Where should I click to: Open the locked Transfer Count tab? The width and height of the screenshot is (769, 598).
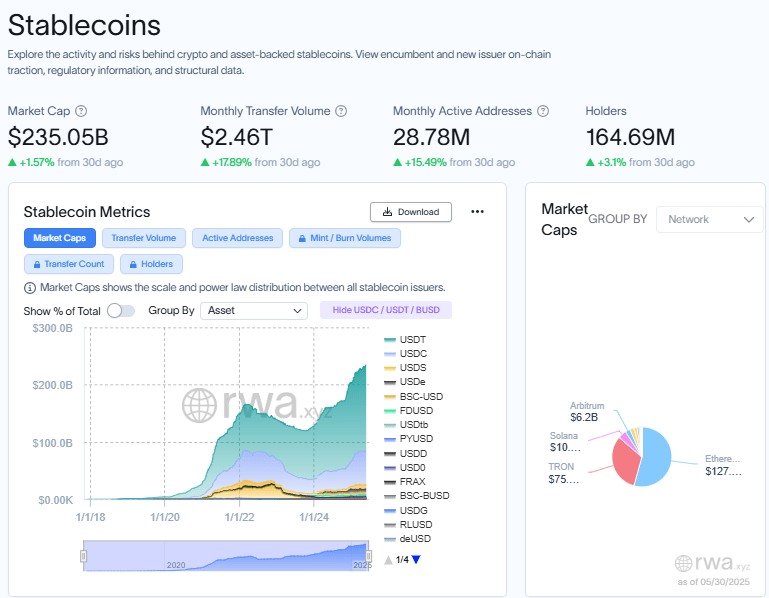pyautogui.click(x=69, y=264)
